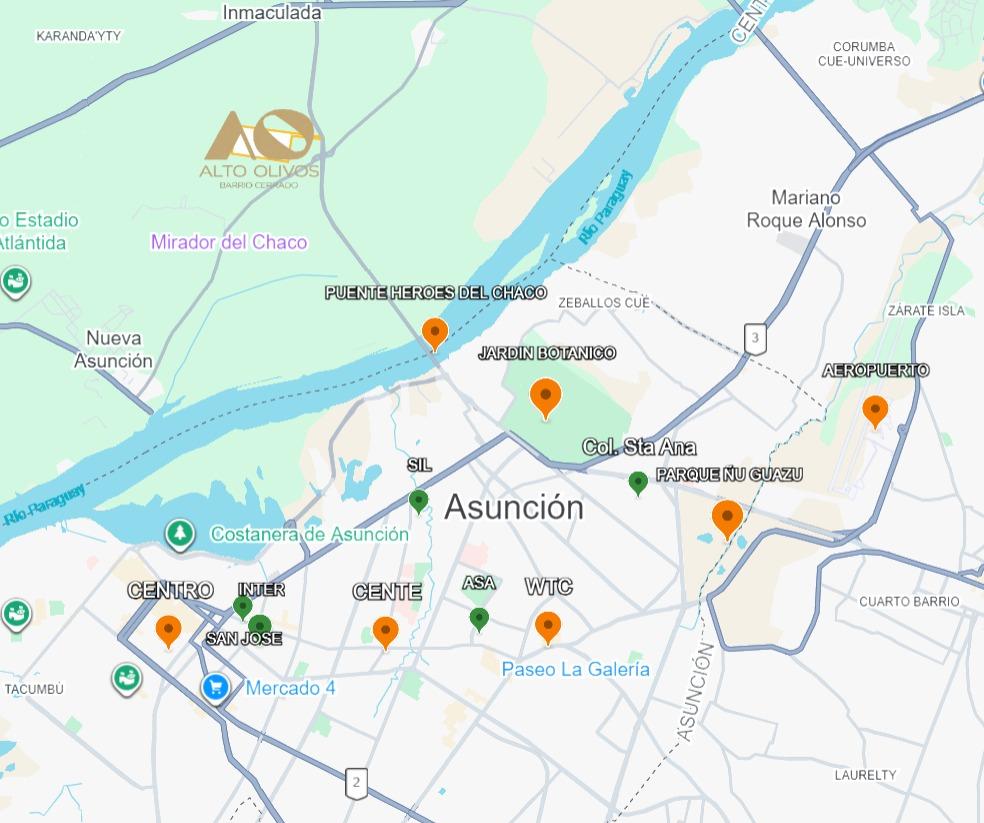Click the Paseo La Galería label
The width and height of the screenshot is (984, 823).
tap(575, 669)
